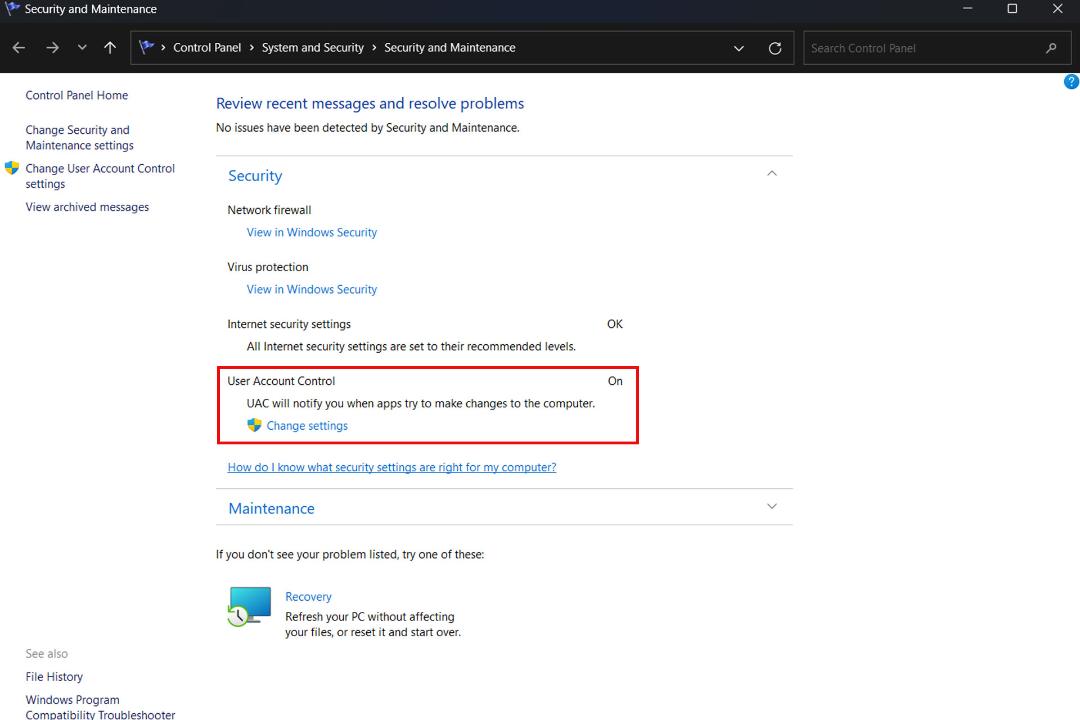Open the Recovery link
The image size is (1080, 720).
pyautogui.click(x=308, y=597)
